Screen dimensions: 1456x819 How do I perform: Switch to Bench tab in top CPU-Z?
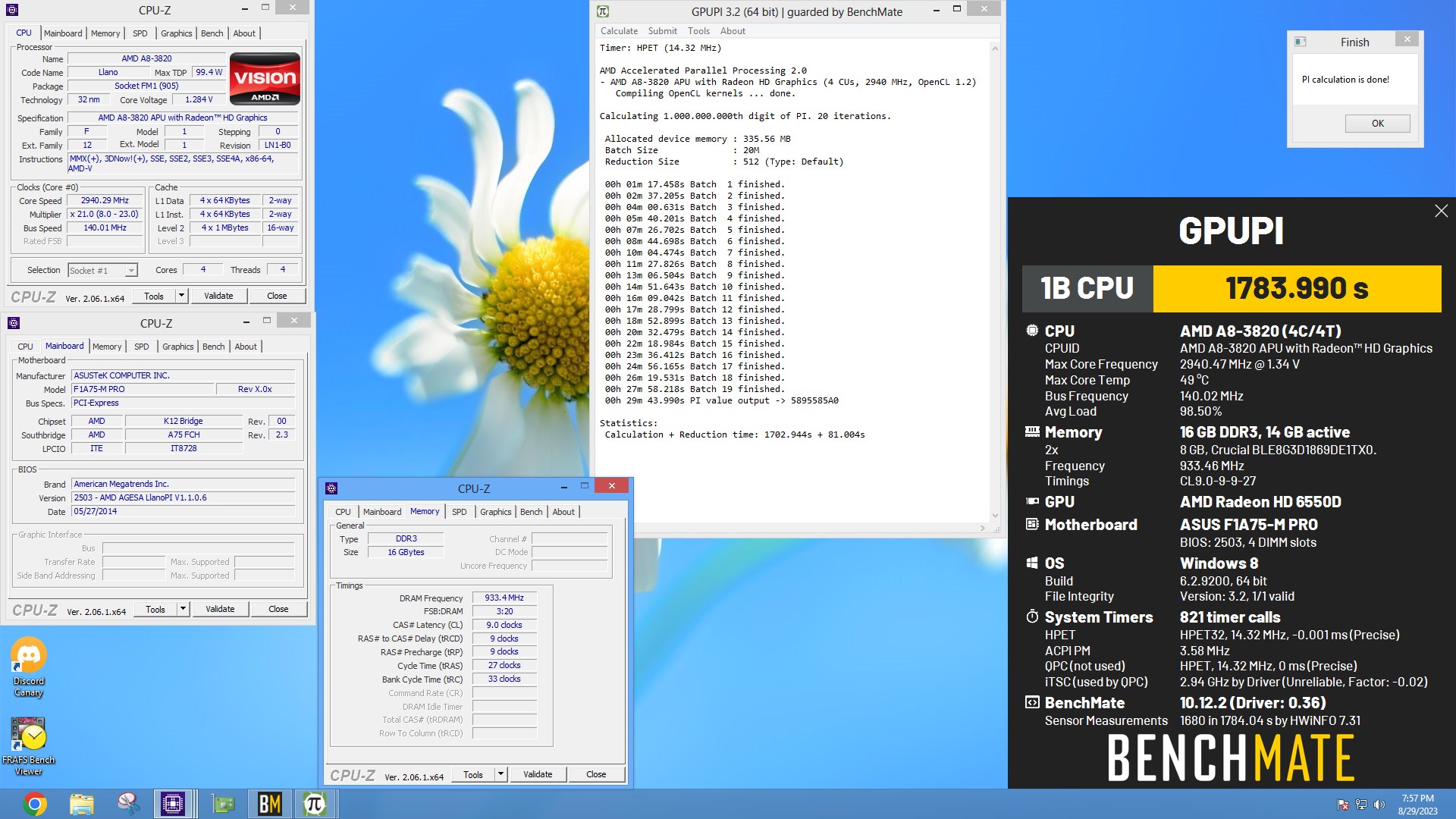[x=212, y=33]
